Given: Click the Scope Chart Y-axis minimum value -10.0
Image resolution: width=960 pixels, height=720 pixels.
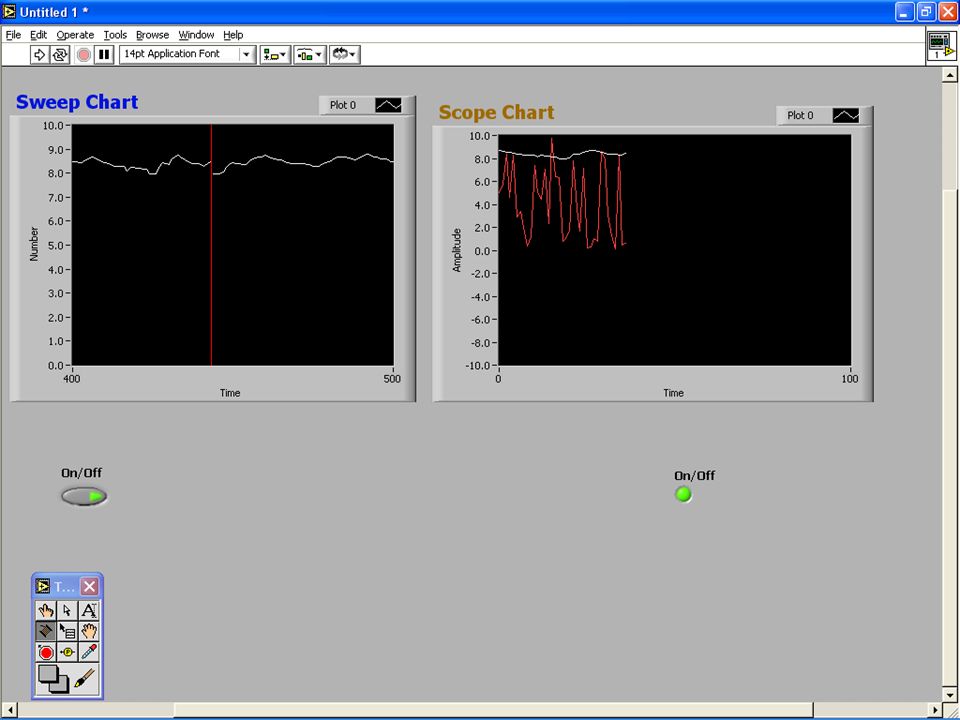Looking at the screenshot, I should tap(476, 366).
